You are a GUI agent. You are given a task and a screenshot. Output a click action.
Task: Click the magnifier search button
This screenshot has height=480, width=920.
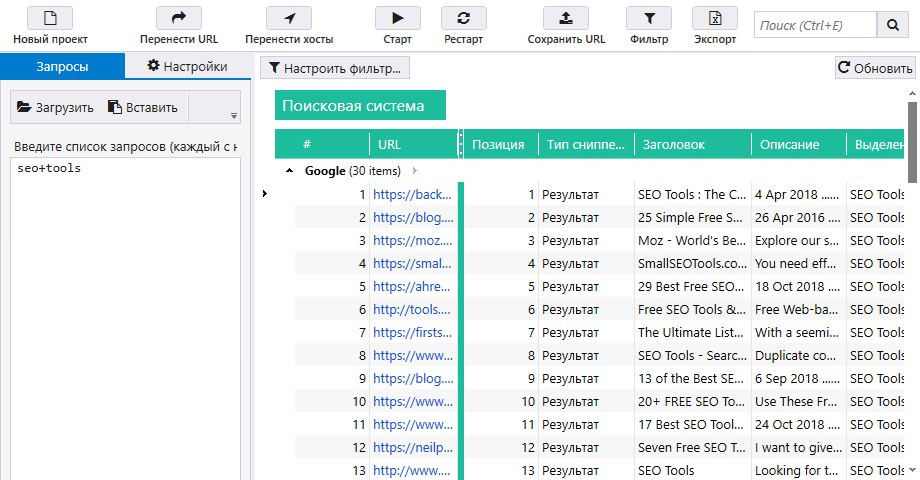tap(893, 25)
